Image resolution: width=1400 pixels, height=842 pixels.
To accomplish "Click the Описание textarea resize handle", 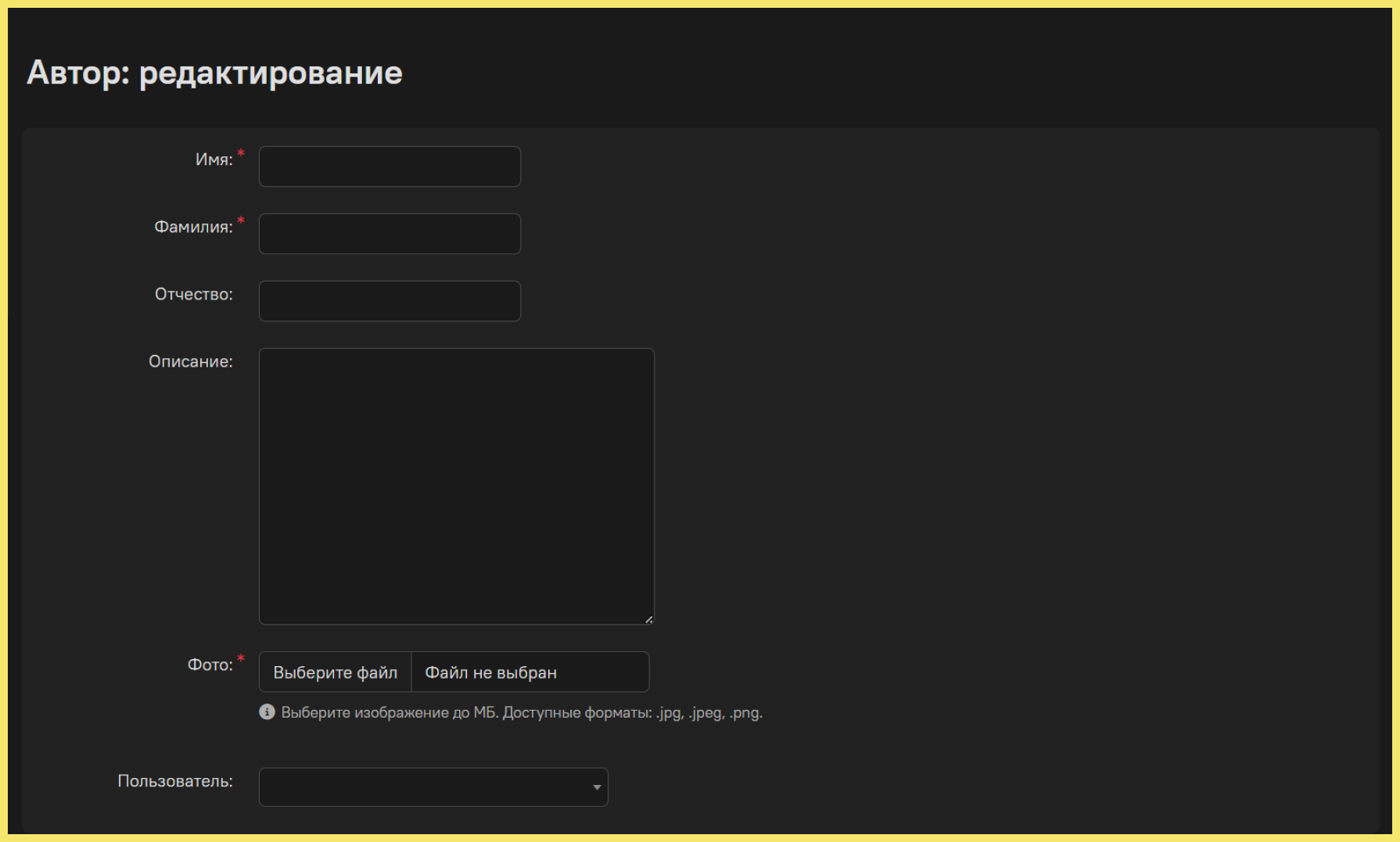I will coord(649,619).
